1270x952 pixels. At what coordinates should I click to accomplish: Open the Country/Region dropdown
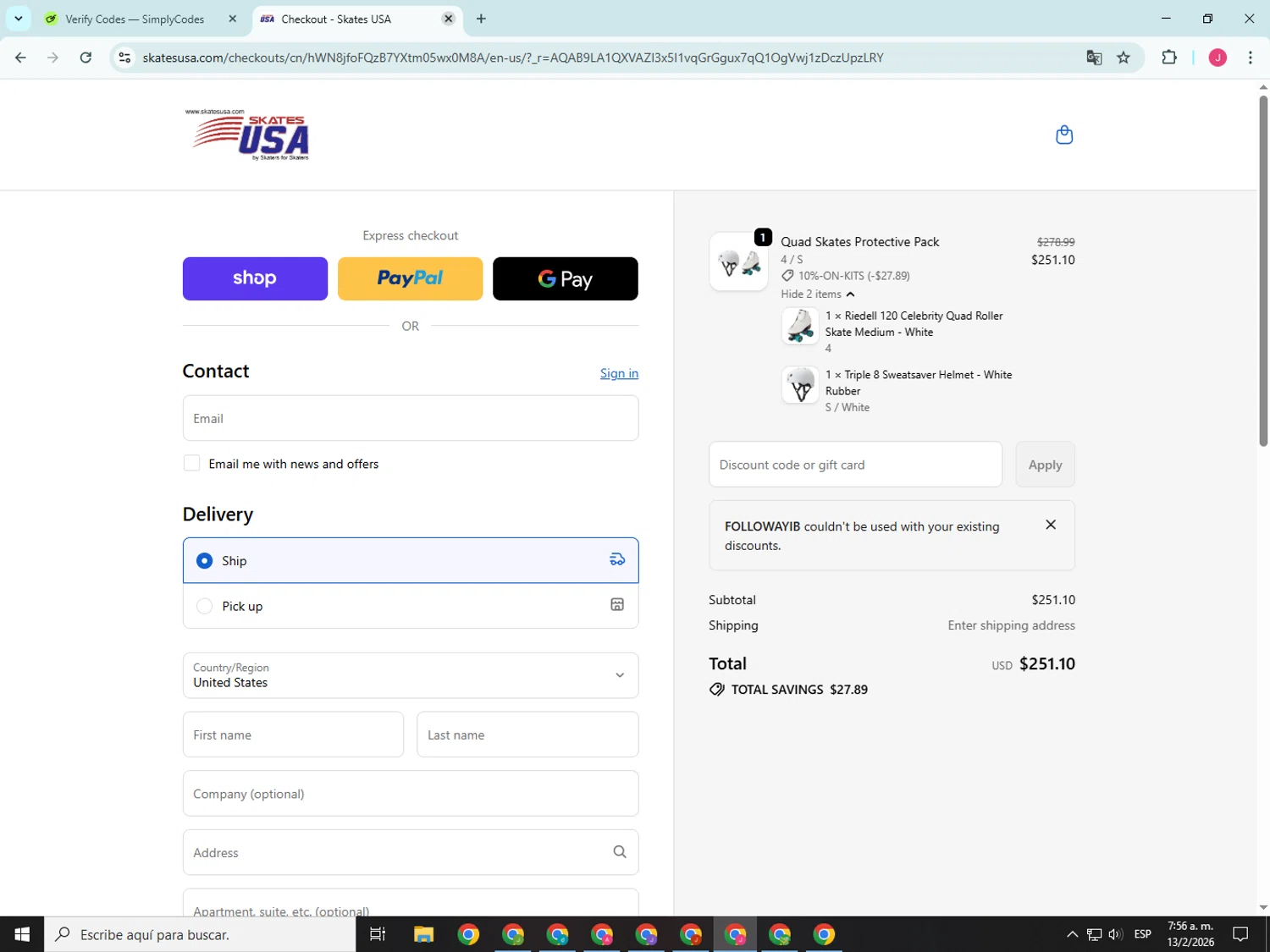coord(411,675)
